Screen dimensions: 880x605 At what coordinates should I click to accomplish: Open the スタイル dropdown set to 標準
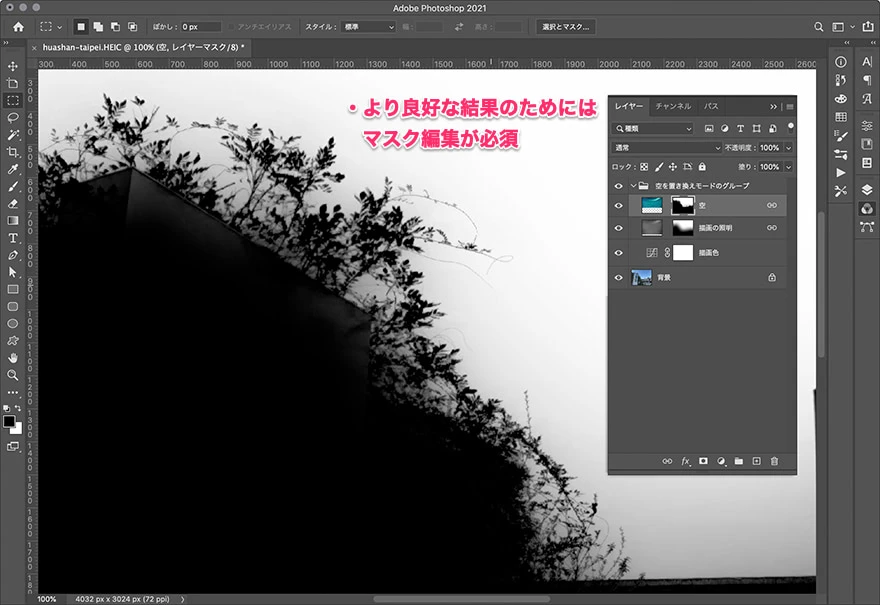click(x=367, y=27)
